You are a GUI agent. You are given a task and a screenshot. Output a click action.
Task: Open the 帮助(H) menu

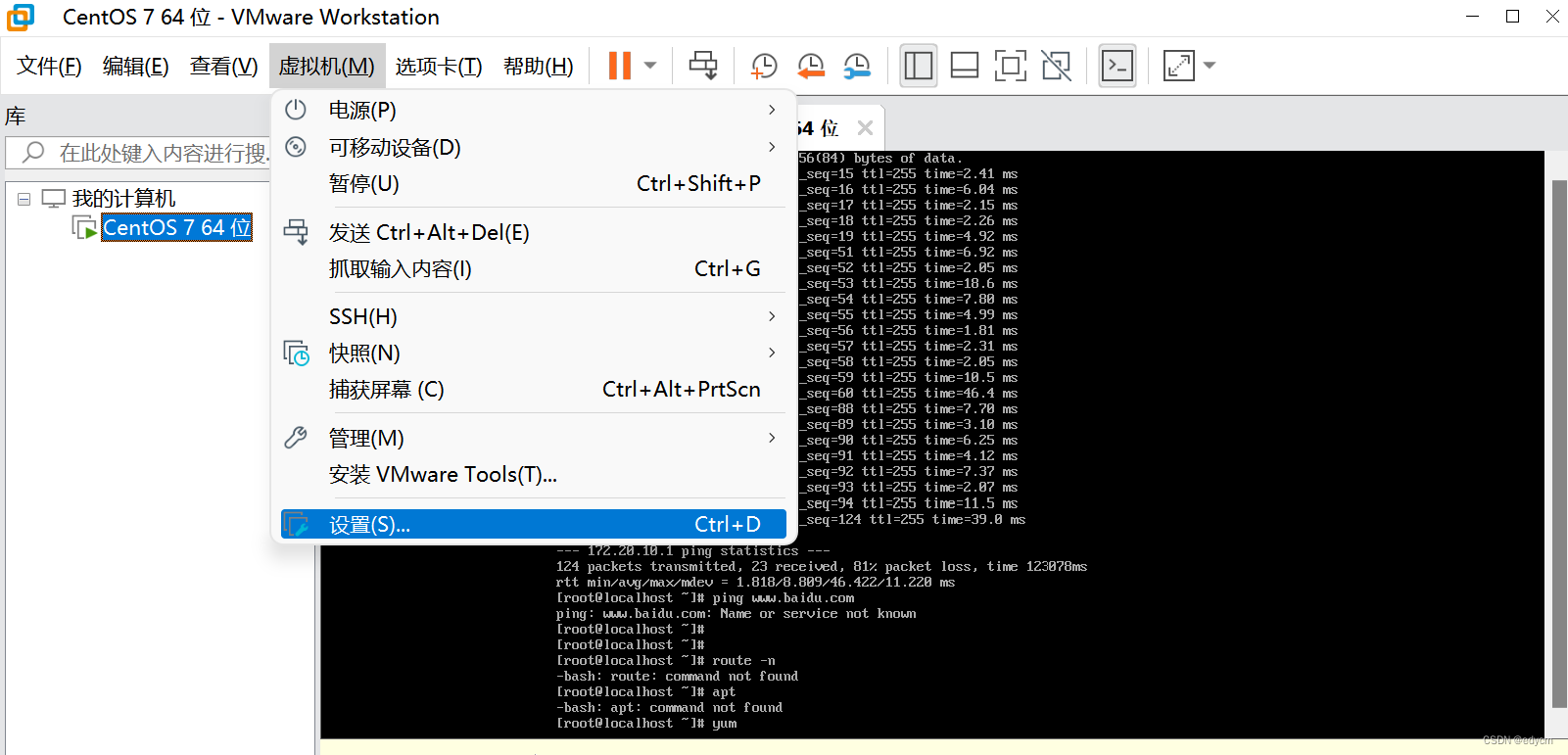tap(539, 66)
